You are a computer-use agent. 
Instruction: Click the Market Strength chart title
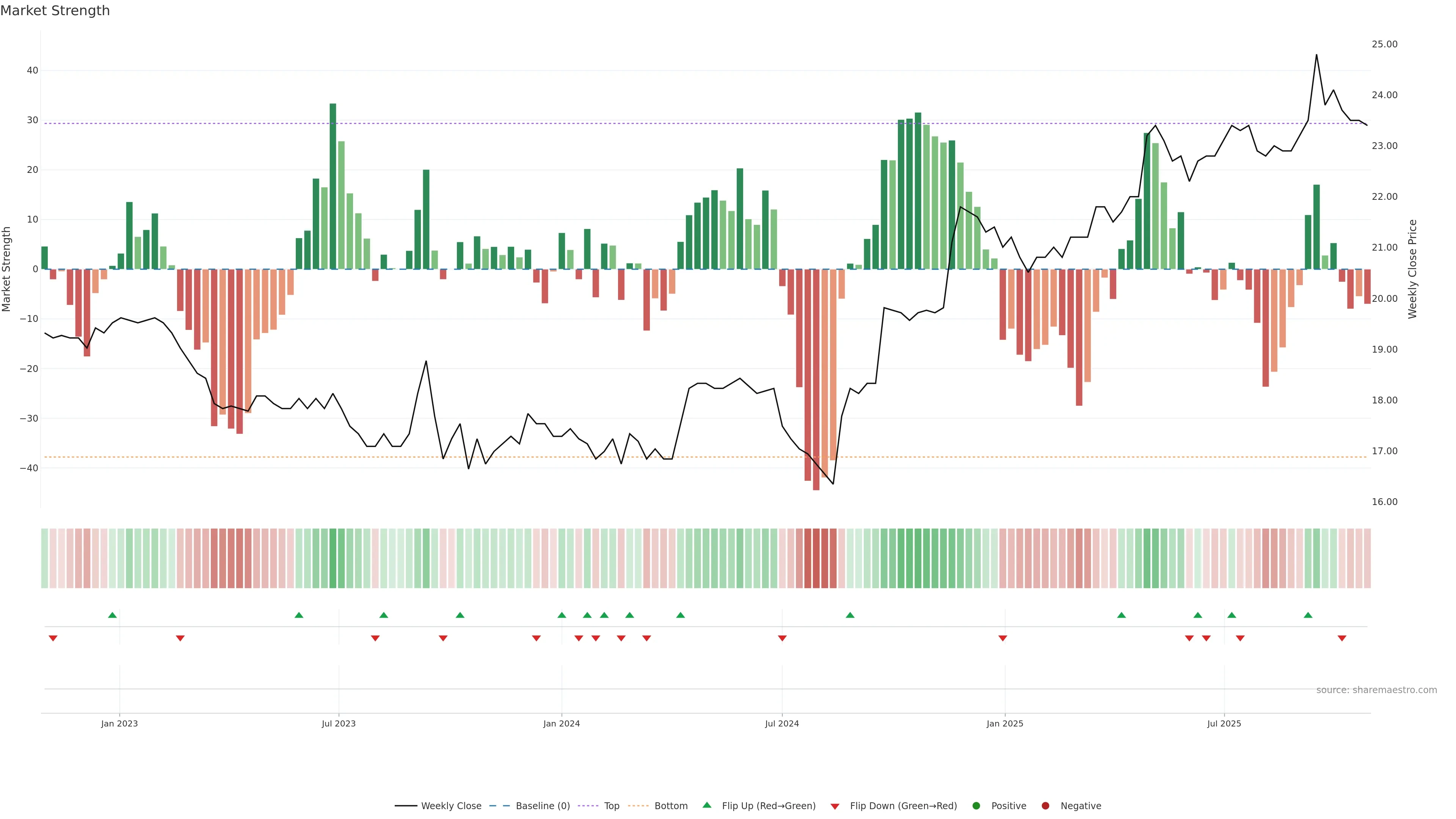[55, 11]
